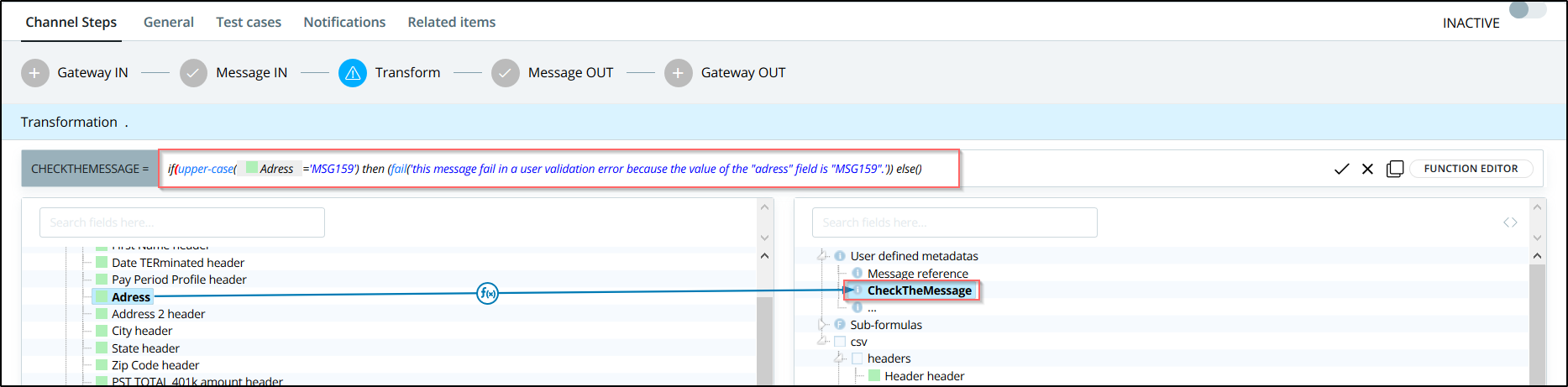The width and height of the screenshot is (1568, 387).
Task: Collapse the User defined metadatas node
Action: (x=822, y=256)
